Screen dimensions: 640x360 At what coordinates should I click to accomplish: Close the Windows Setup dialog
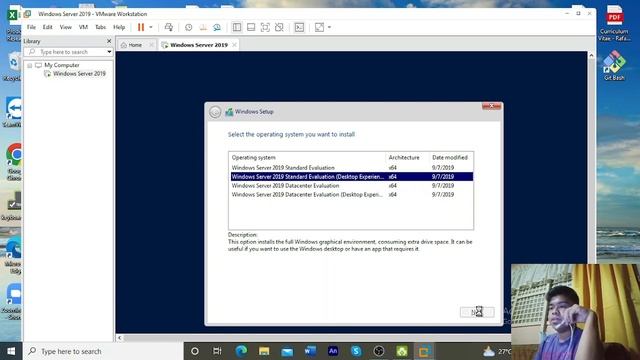491,106
